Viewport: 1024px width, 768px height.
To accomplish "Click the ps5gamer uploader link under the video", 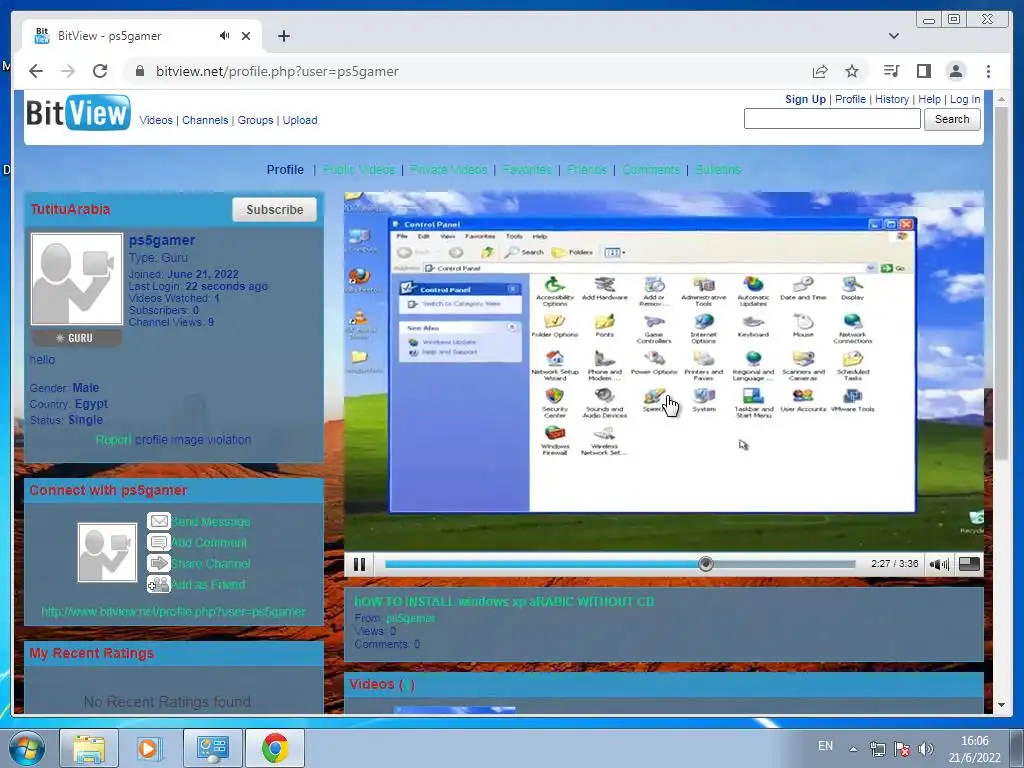I will [x=410, y=618].
